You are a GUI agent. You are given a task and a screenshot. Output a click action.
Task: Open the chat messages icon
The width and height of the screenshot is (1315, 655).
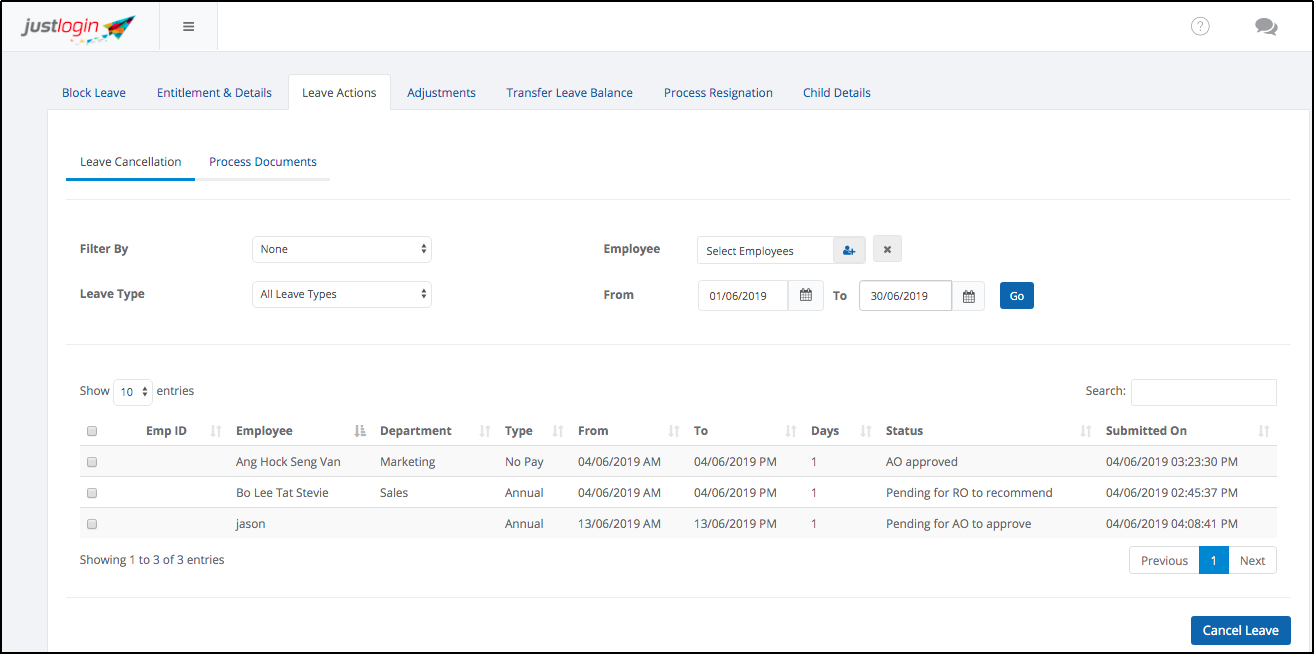(1266, 27)
